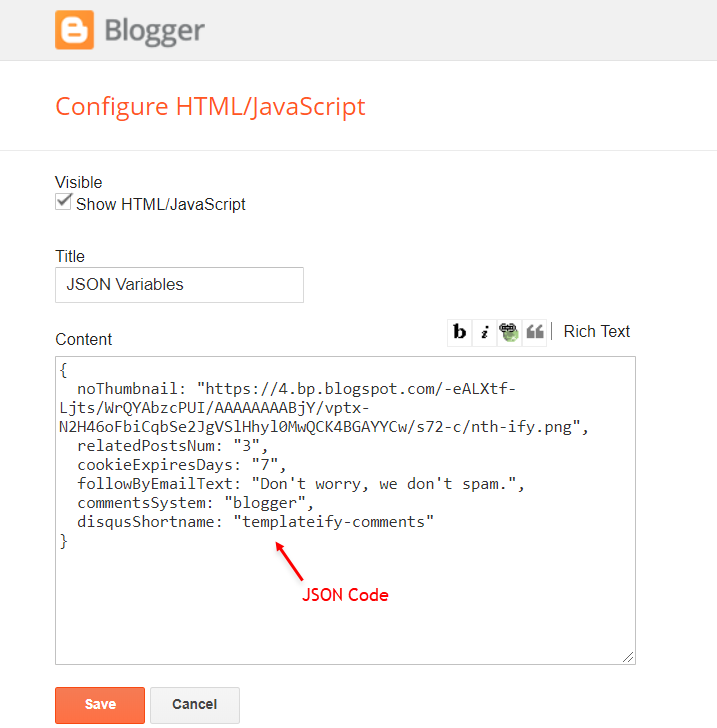Click the Show HTML/JavaScript label text
The height and width of the screenshot is (728, 717).
tap(161, 204)
